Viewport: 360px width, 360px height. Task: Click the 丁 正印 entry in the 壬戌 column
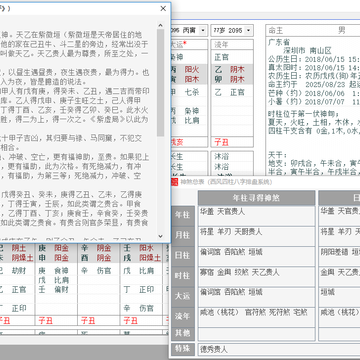[x=138, y=289]
